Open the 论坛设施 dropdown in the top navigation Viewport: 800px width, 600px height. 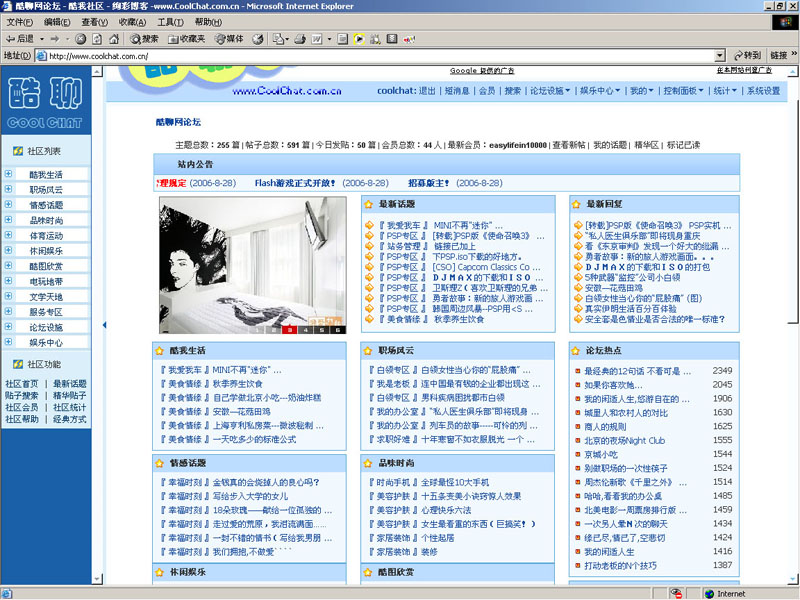[550, 91]
